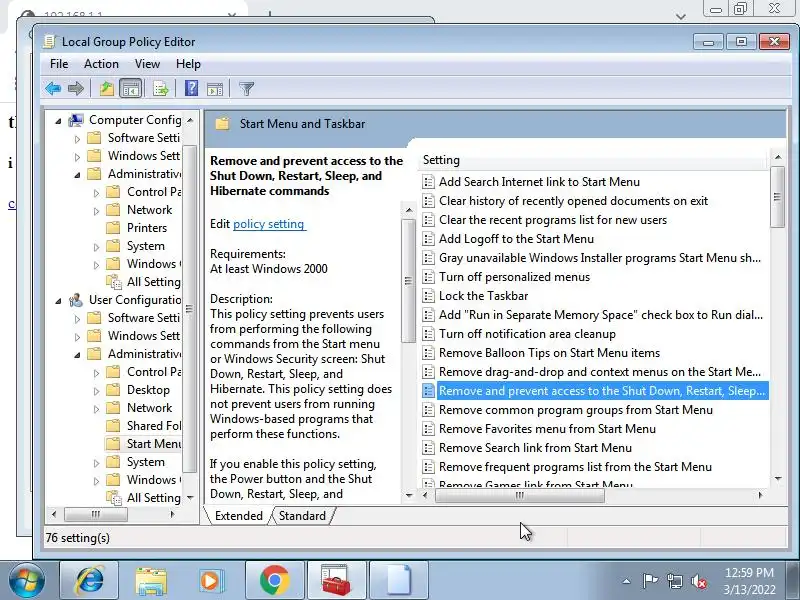Show hidden tray icons arrow

pos(627,581)
